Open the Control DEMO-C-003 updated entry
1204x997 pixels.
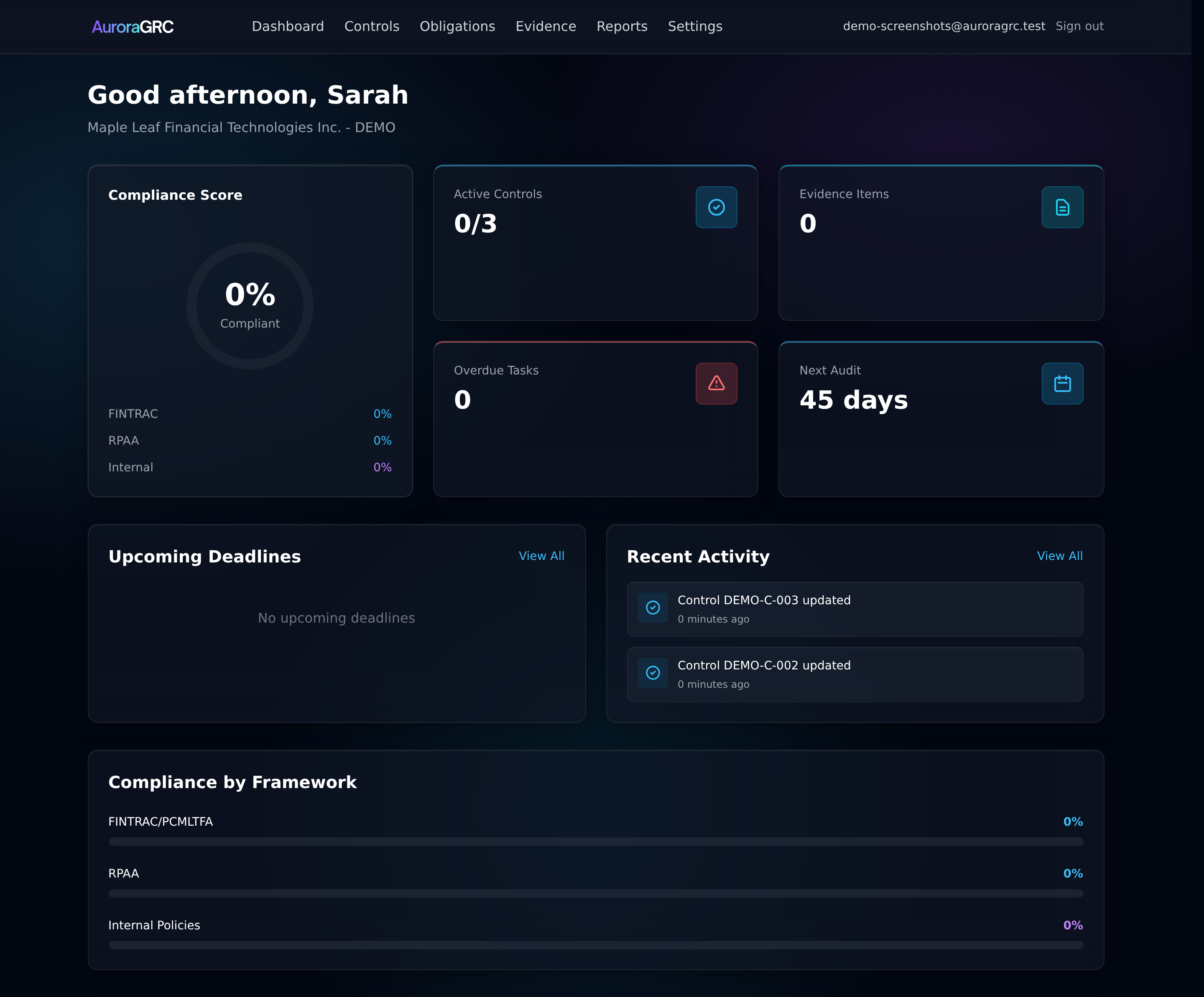click(854, 609)
